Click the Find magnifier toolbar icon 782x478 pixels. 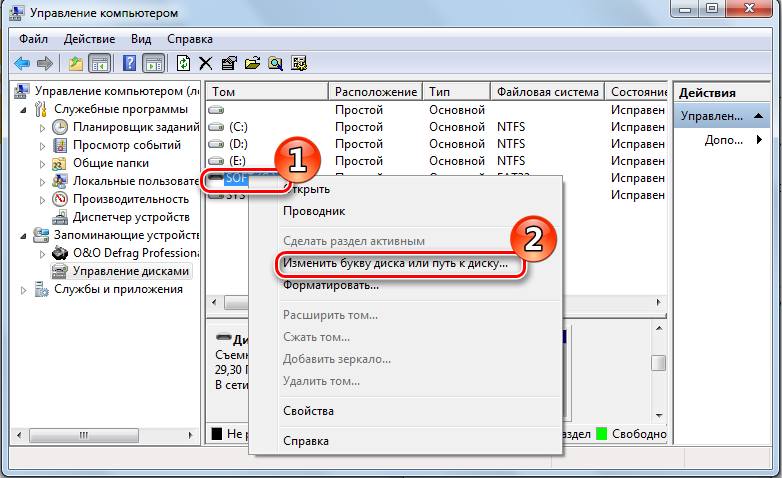275,63
